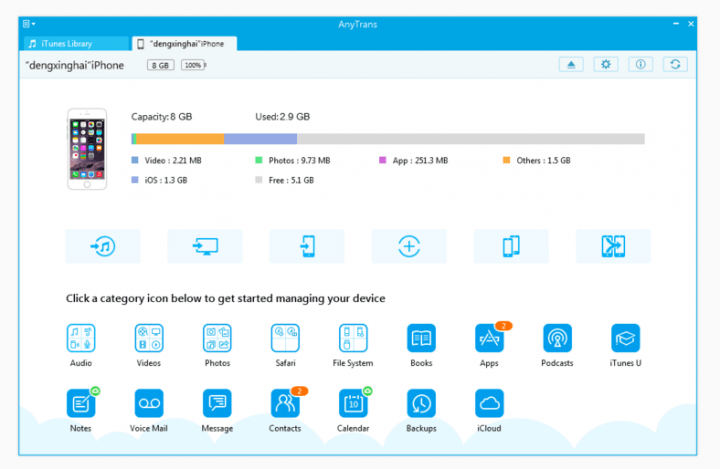Click the "Free : 5.1 GB" legend text
Screen dimensions: 720x469
[291, 180]
